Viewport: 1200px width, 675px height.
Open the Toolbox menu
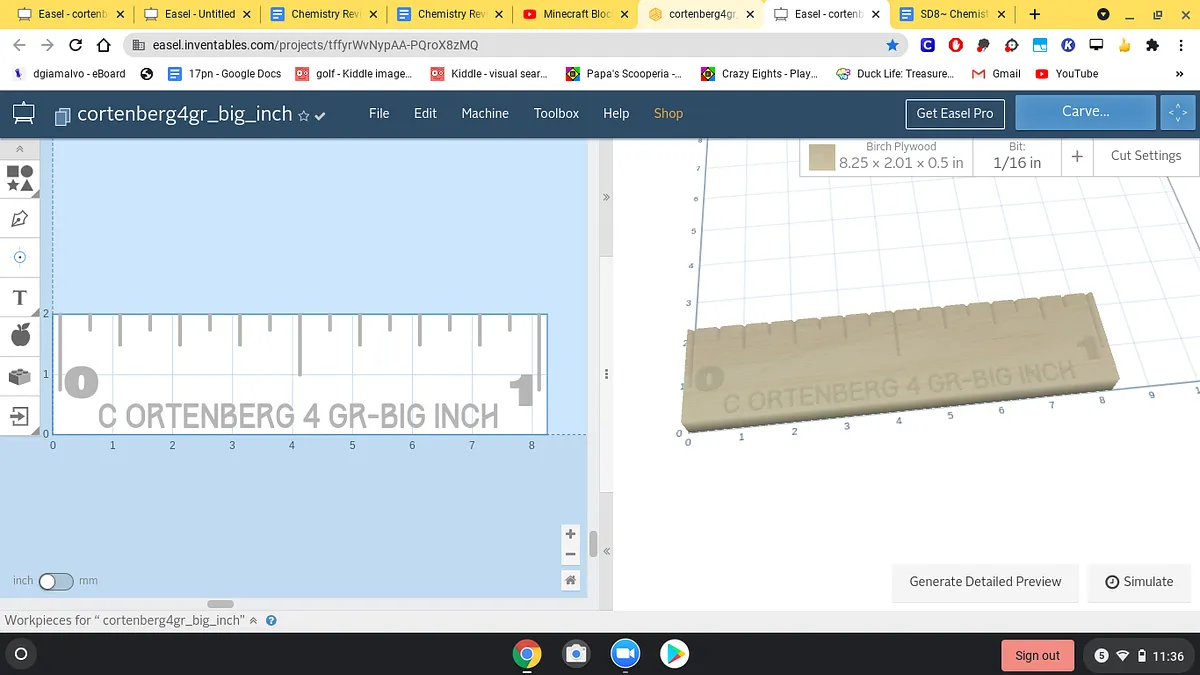click(556, 113)
